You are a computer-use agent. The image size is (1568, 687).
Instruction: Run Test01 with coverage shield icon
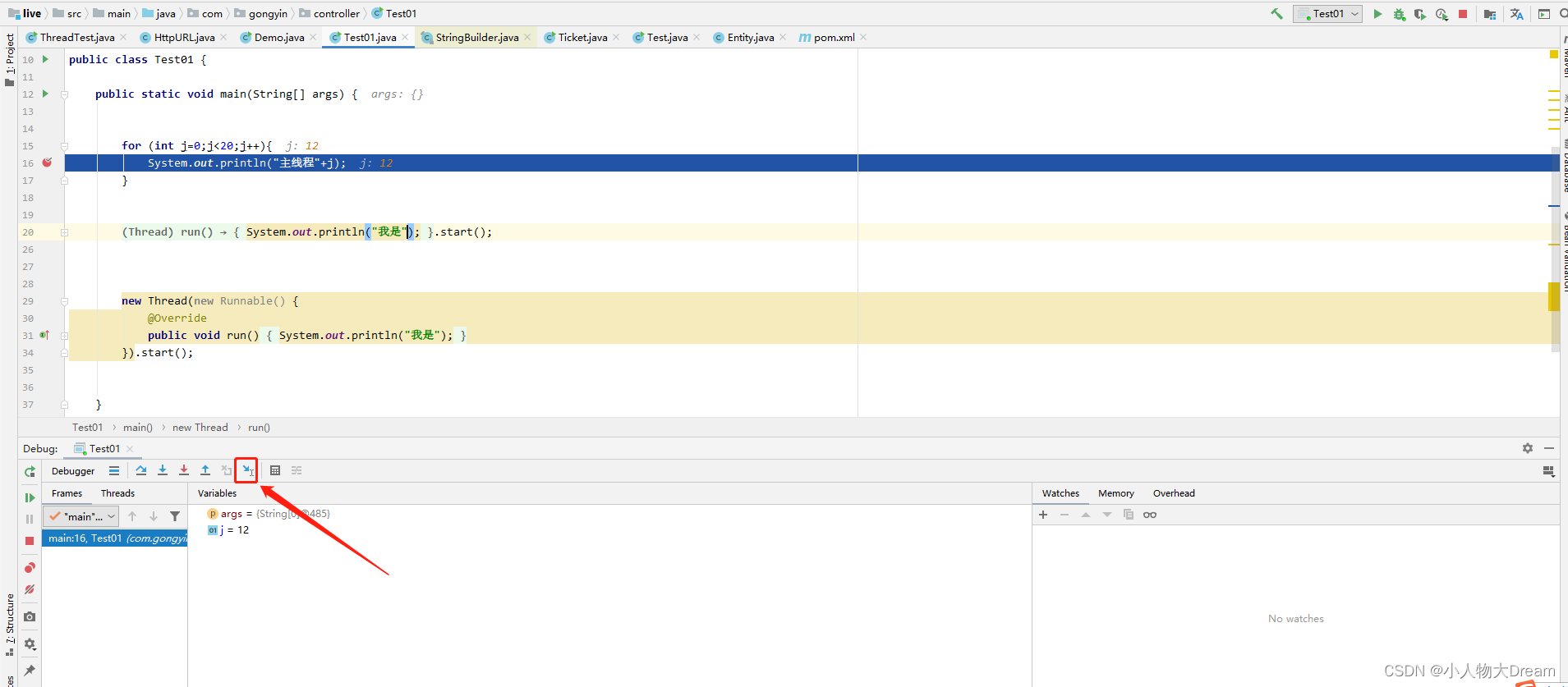point(1420,14)
